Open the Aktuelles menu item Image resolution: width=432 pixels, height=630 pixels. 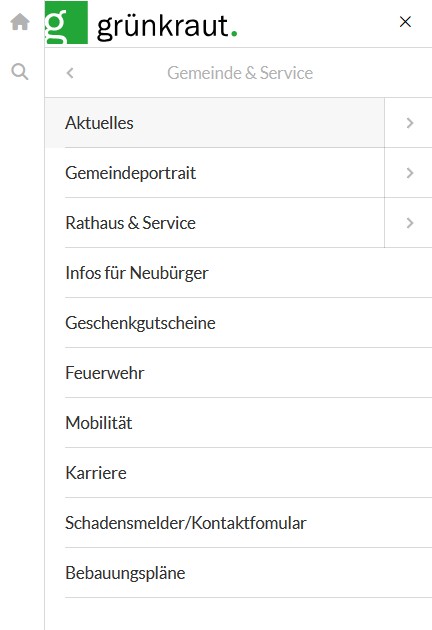[215, 123]
